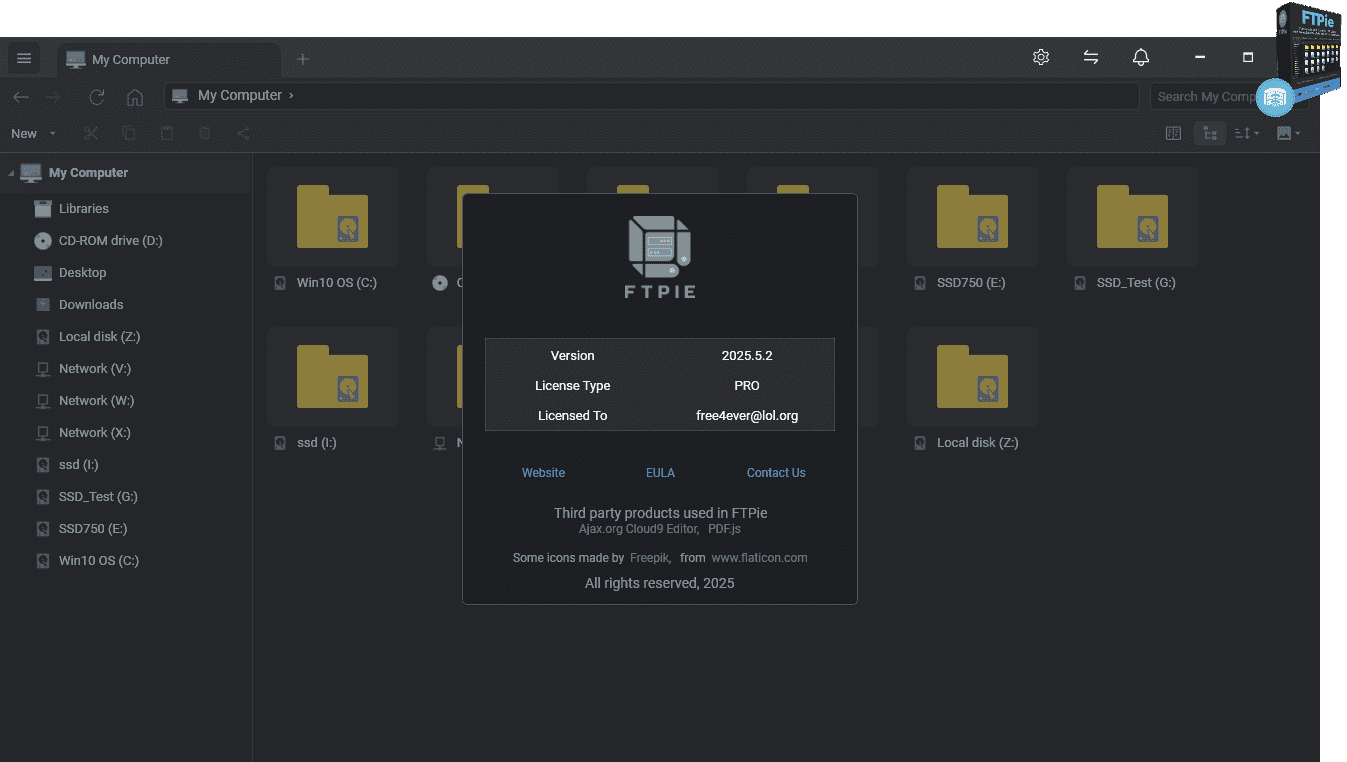Select the My Computer tab
This screenshot has height=762, width=1347.
[x=168, y=59]
